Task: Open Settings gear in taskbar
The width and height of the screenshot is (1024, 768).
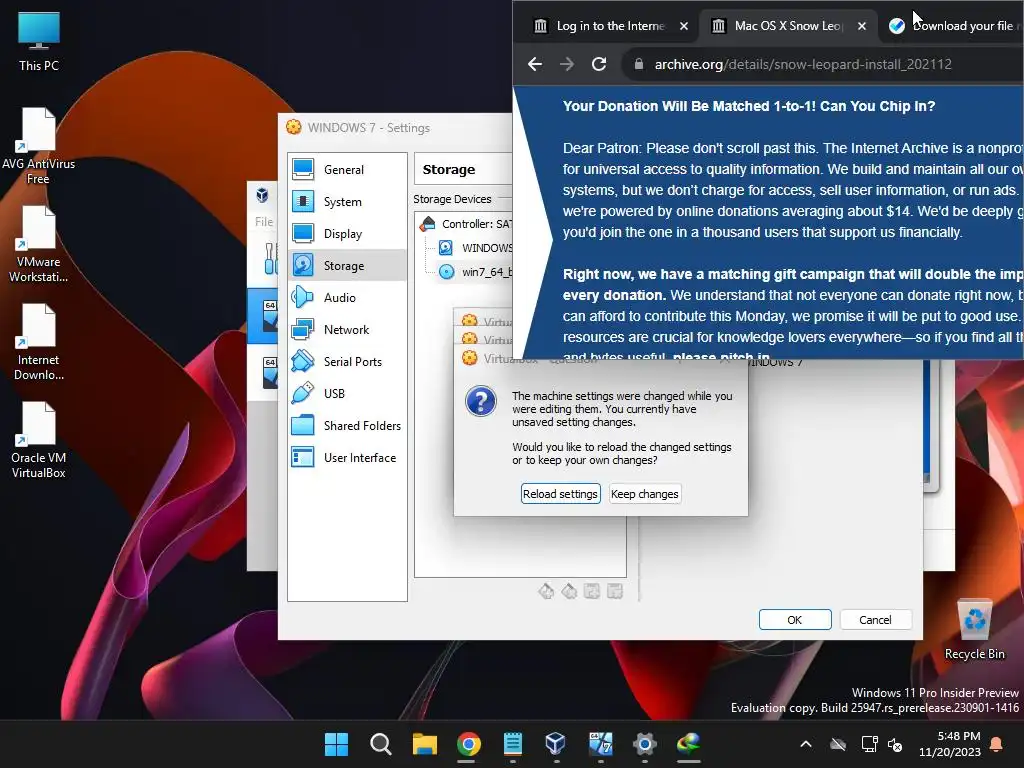Action: click(x=645, y=744)
